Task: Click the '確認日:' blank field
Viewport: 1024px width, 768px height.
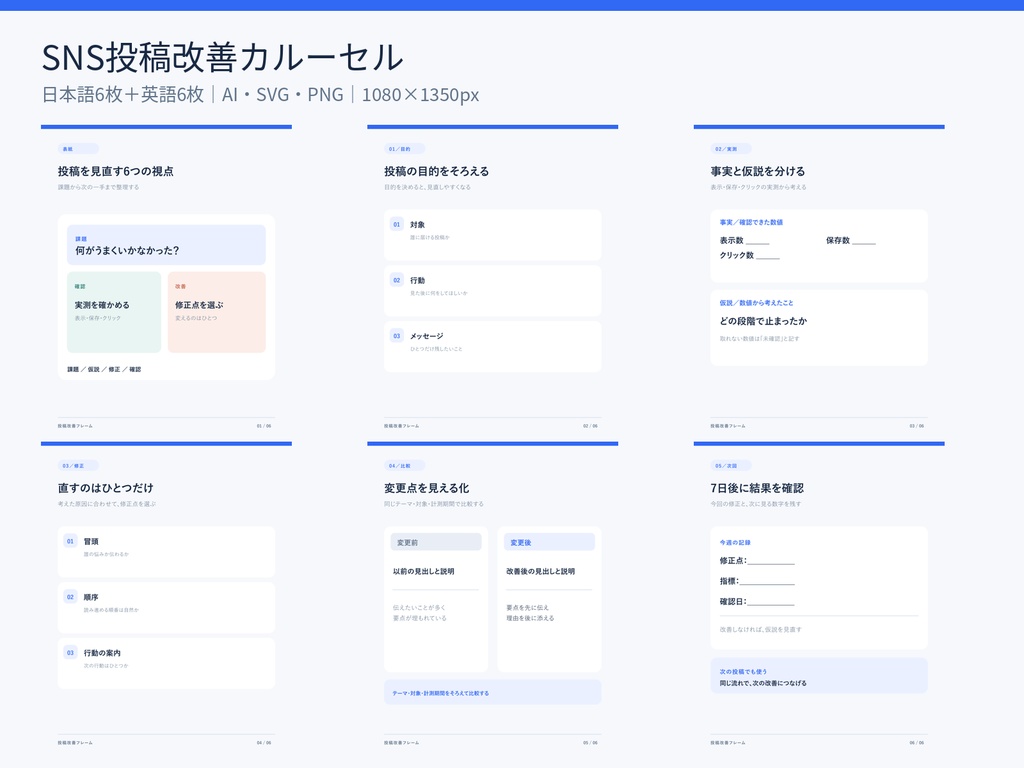Action: pos(771,601)
